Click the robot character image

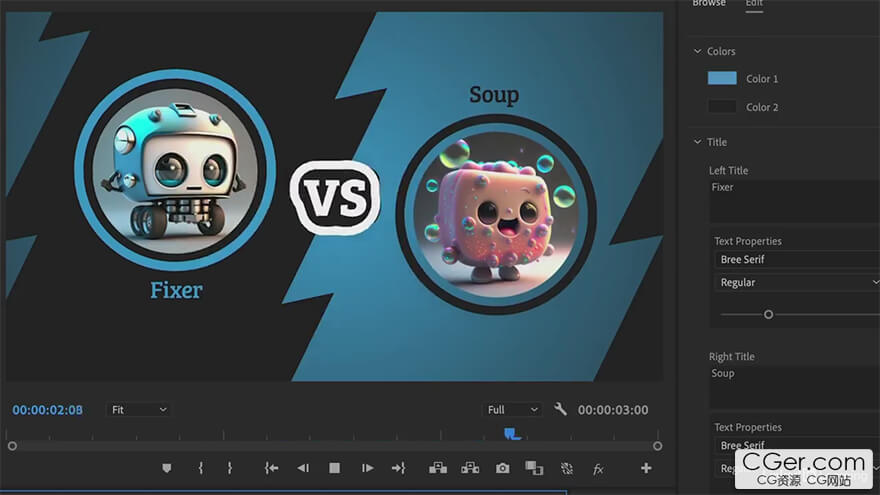pyautogui.click(x=175, y=170)
